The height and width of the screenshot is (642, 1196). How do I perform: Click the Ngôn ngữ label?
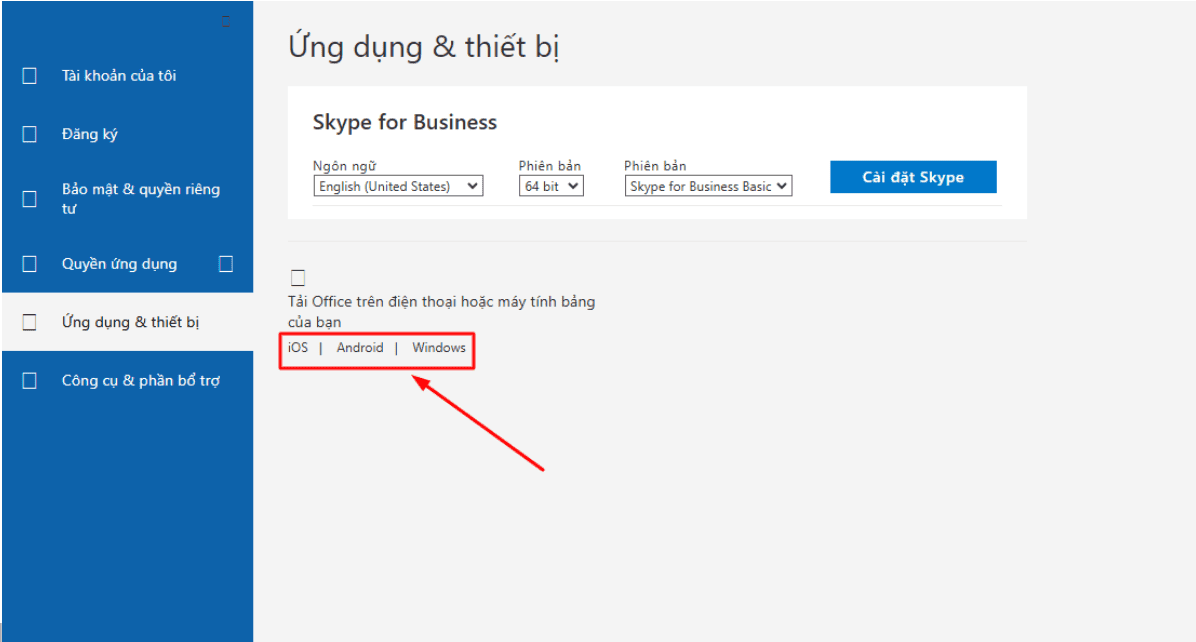tap(344, 166)
